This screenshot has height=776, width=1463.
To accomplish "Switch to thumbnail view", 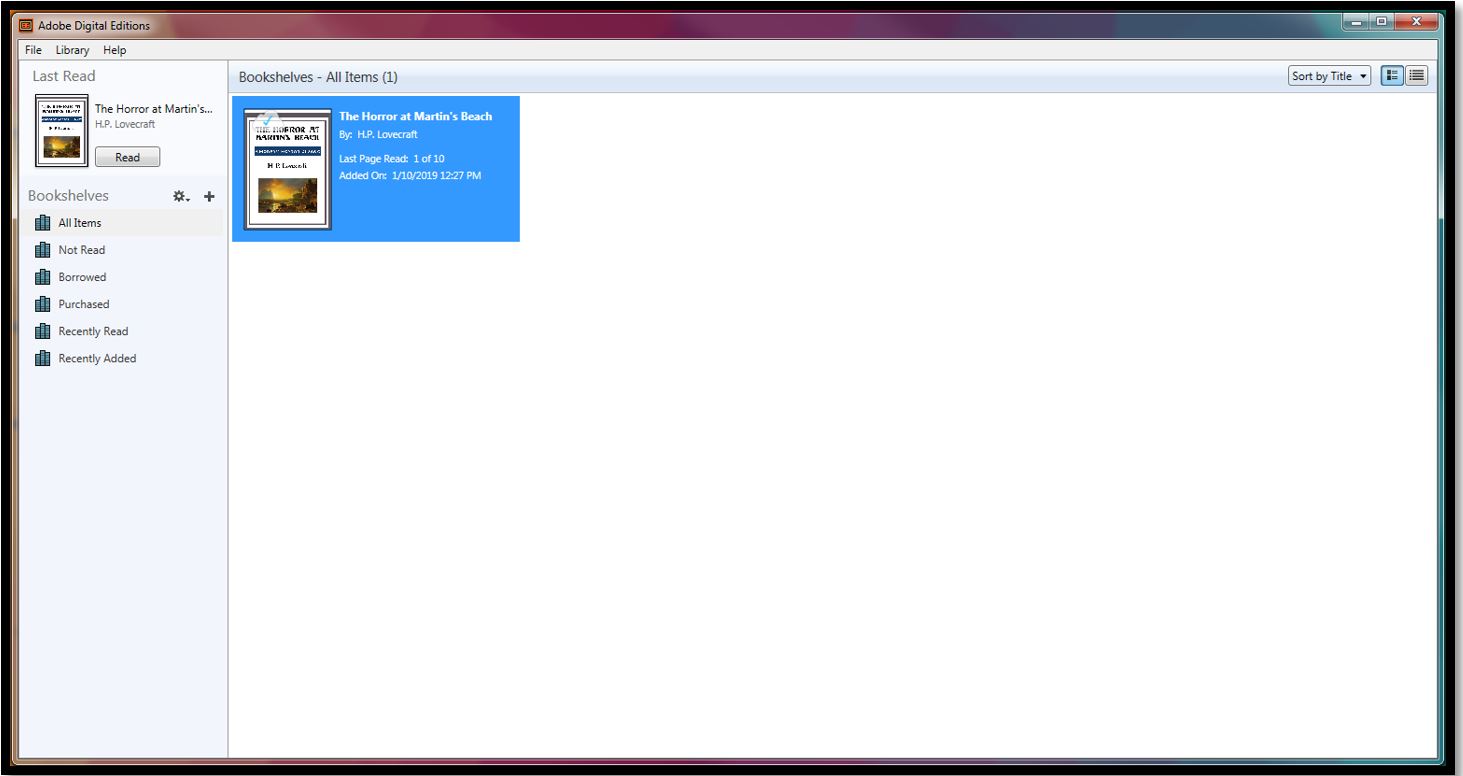I will [1392, 76].
